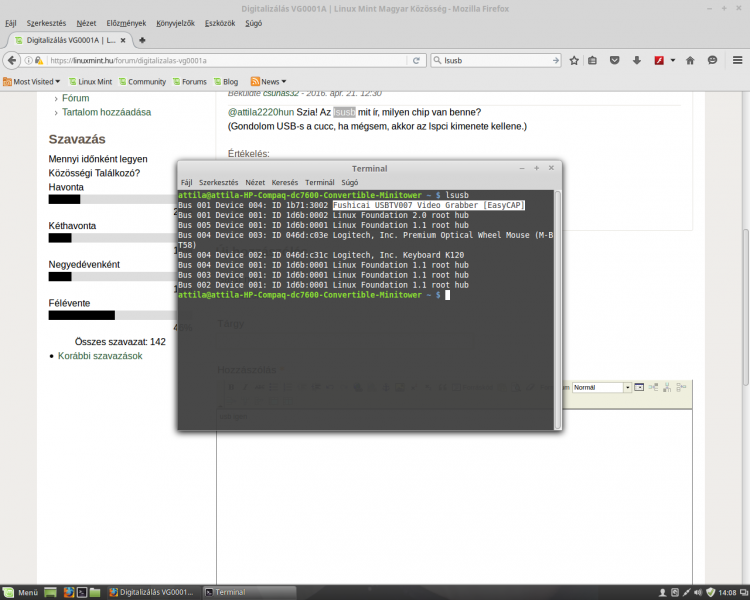Click highlighted Fushicai USBTV007 Video Grabber text
The width and height of the screenshot is (750, 600).
(429, 205)
